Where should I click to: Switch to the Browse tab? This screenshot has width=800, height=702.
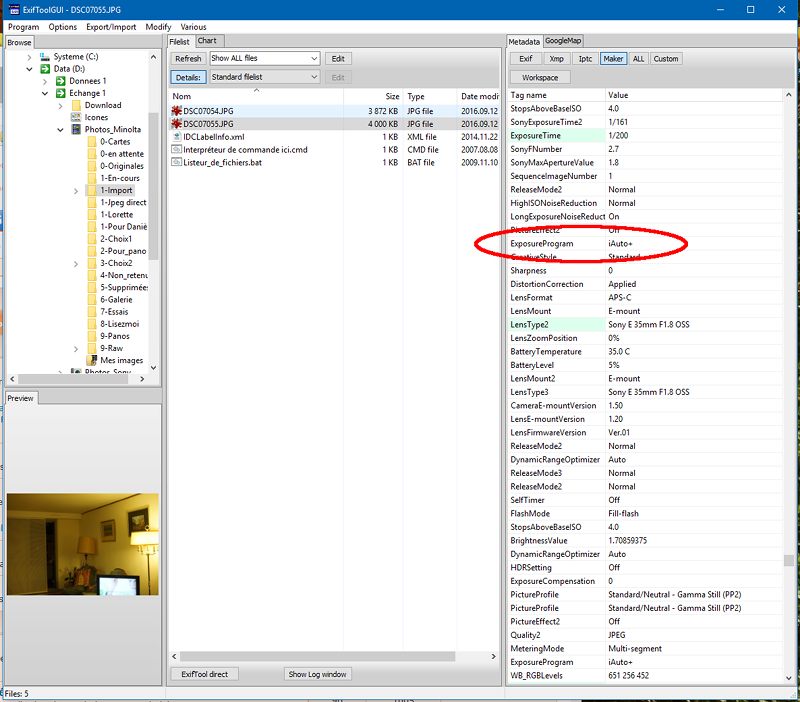[19, 42]
